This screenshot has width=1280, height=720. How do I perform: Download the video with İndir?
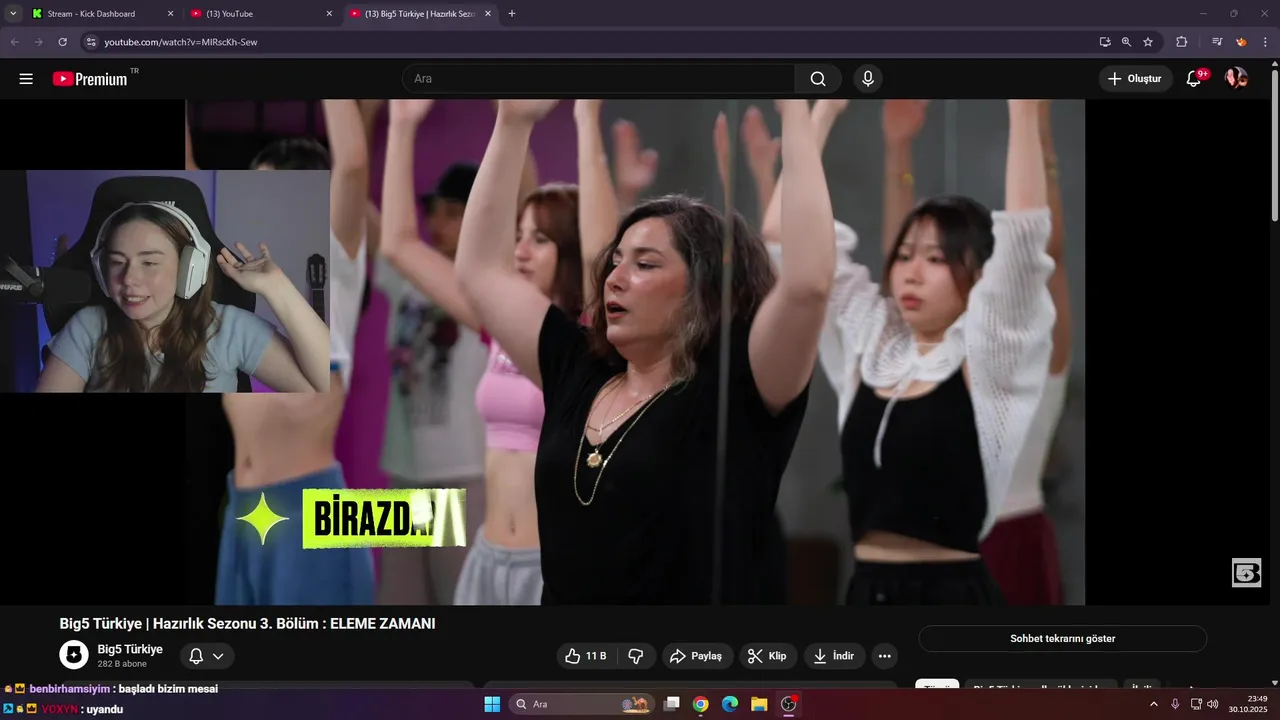pyautogui.click(x=834, y=656)
